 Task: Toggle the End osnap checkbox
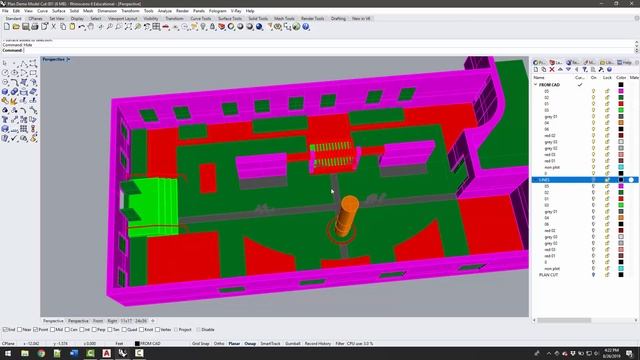[x=5, y=329]
